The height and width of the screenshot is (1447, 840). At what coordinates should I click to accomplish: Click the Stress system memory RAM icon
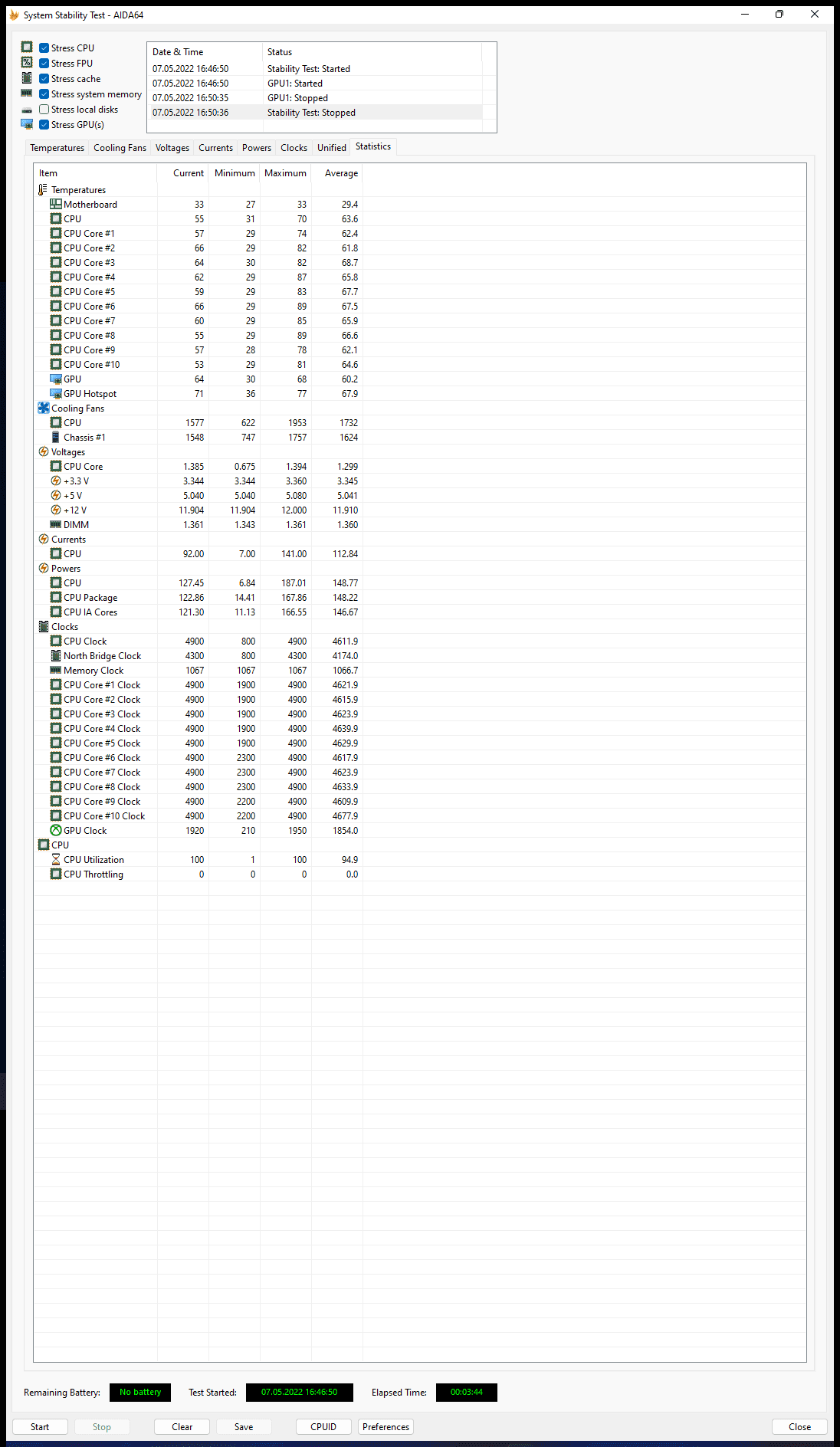[27, 94]
